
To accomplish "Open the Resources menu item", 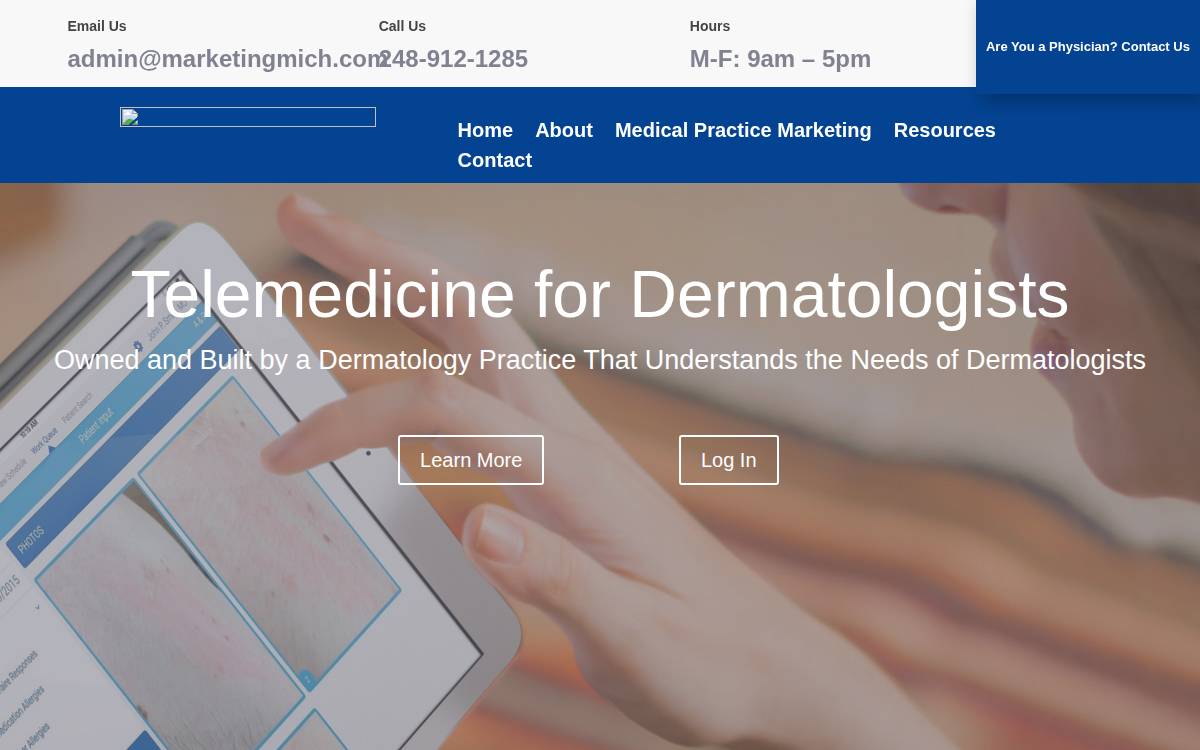I will coord(944,130).
